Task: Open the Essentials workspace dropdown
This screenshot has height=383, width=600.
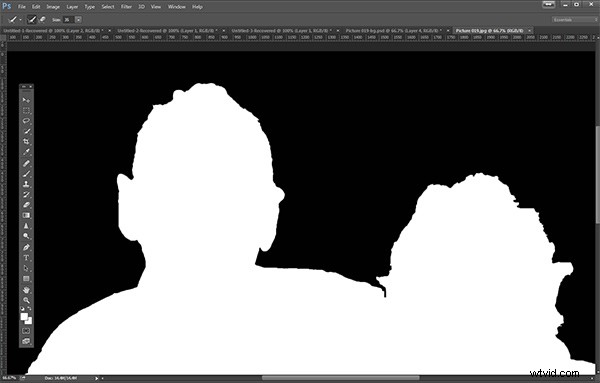Action: [574, 20]
